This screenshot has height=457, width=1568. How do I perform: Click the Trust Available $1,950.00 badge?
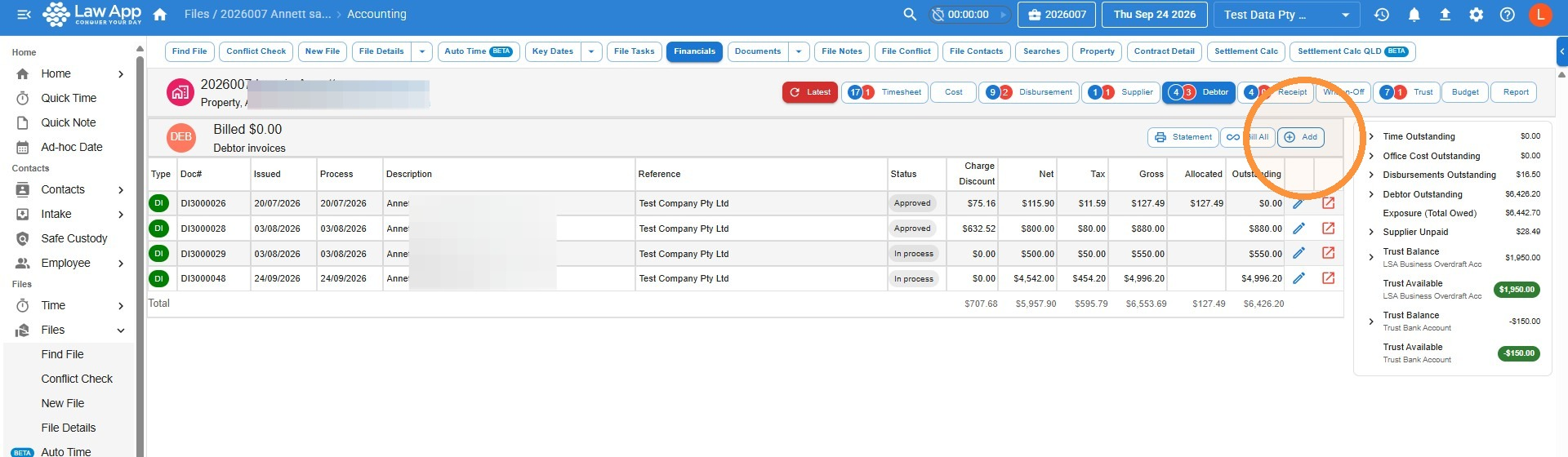click(1517, 290)
